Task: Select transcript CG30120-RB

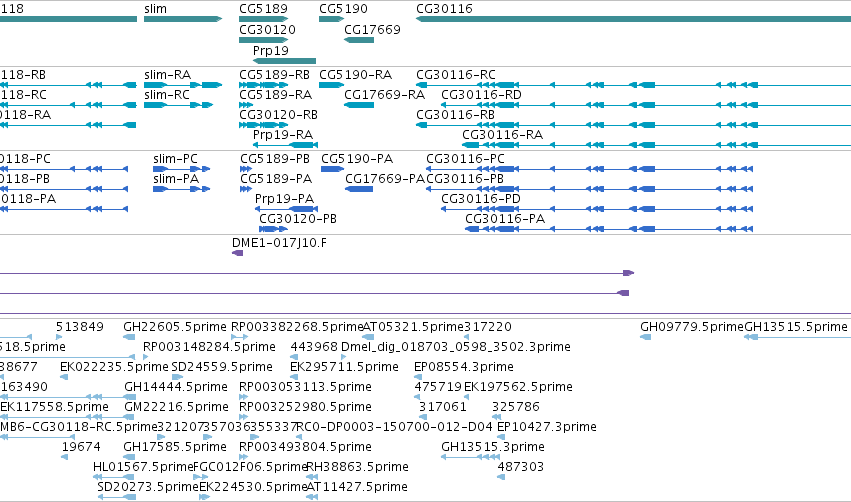Action: coord(278,115)
